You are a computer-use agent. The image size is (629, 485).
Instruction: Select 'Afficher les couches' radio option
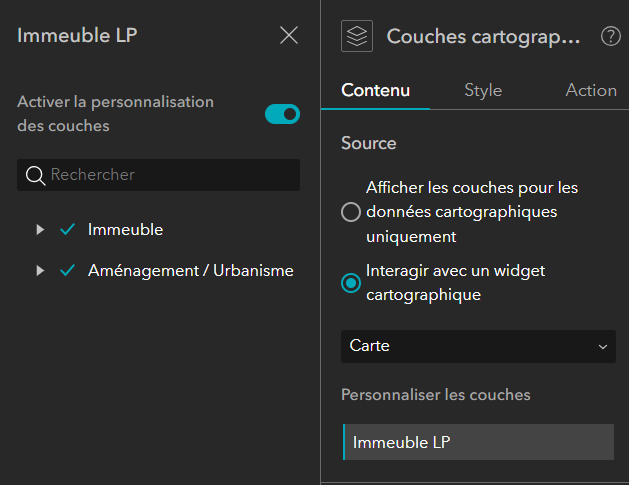tap(351, 212)
